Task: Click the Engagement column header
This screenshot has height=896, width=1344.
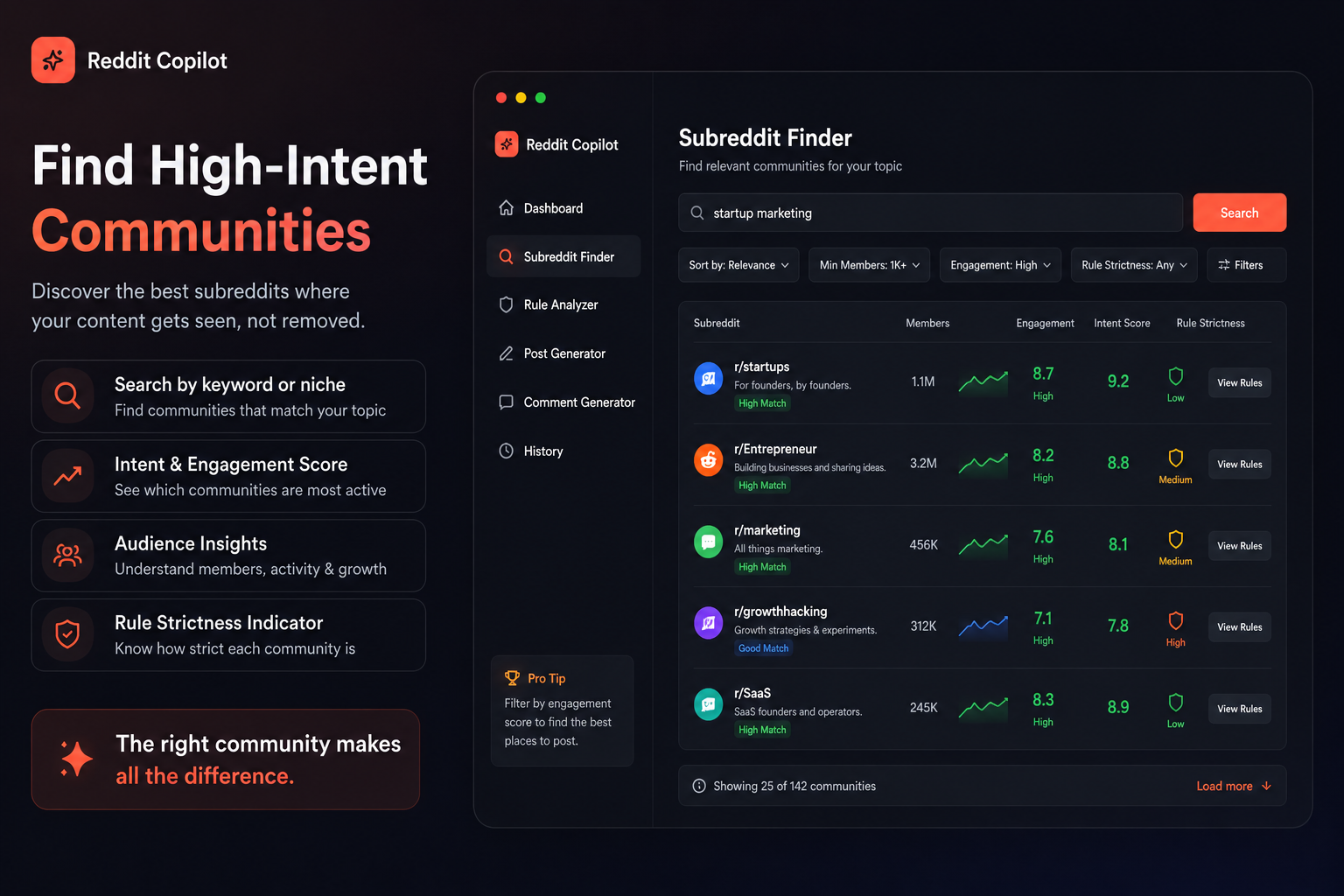Action: (1045, 323)
